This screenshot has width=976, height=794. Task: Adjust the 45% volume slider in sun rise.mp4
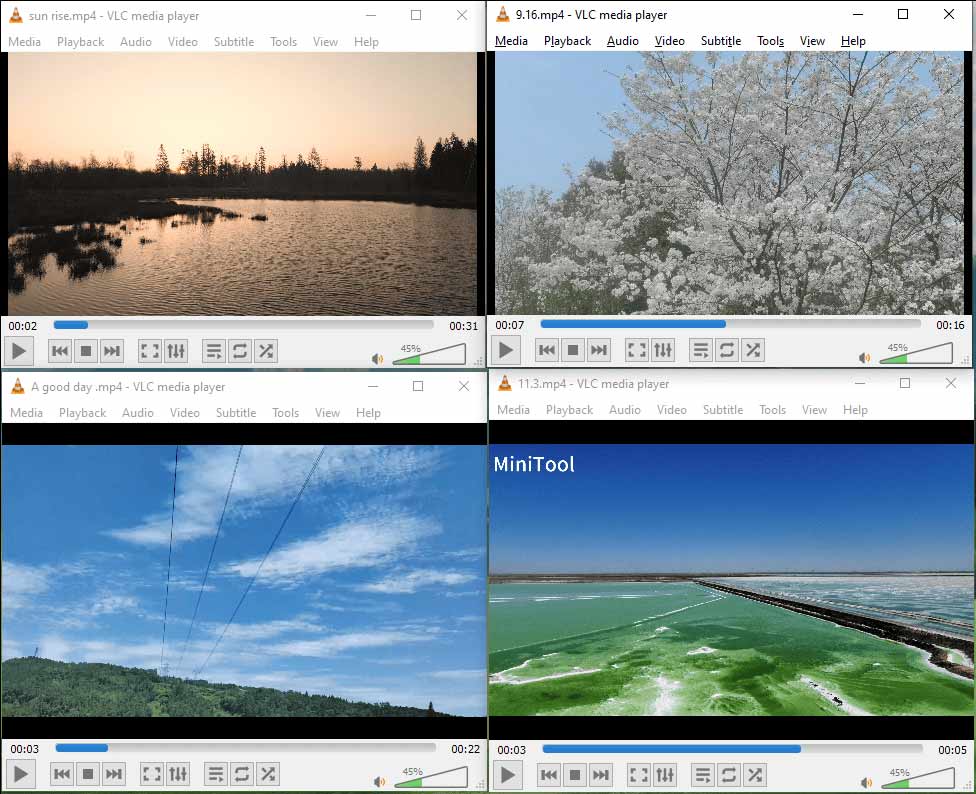pos(430,354)
